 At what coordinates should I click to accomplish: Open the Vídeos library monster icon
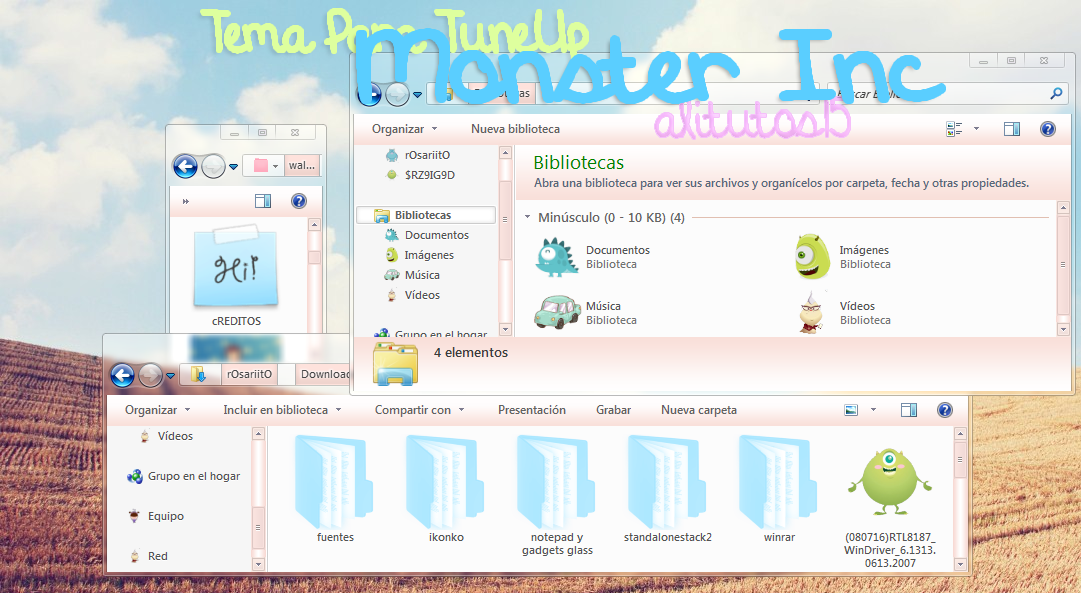coord(811,312)
